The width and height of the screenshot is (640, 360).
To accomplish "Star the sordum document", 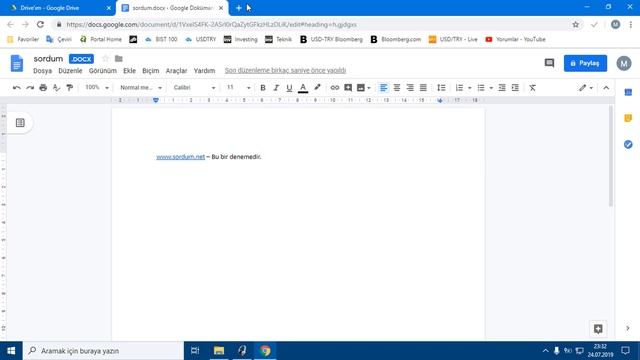I will (x=105, y=59).
